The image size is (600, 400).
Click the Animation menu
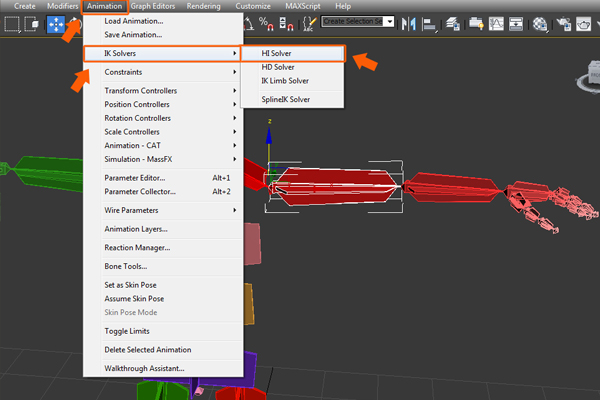pyautogui.click(x=104, y=6)
